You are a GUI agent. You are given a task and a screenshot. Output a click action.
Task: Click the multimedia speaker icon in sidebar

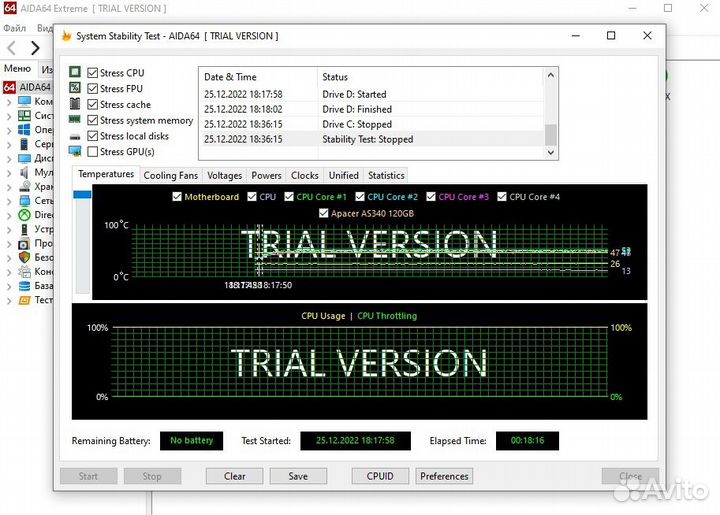click(26, 172)
